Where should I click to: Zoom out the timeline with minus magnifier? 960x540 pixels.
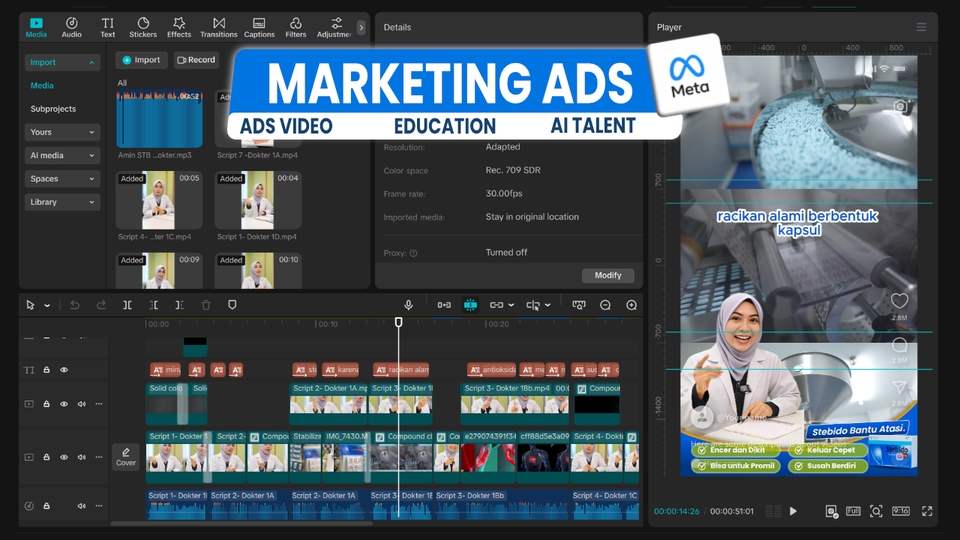pyautogui.click(x=606, y=305)
